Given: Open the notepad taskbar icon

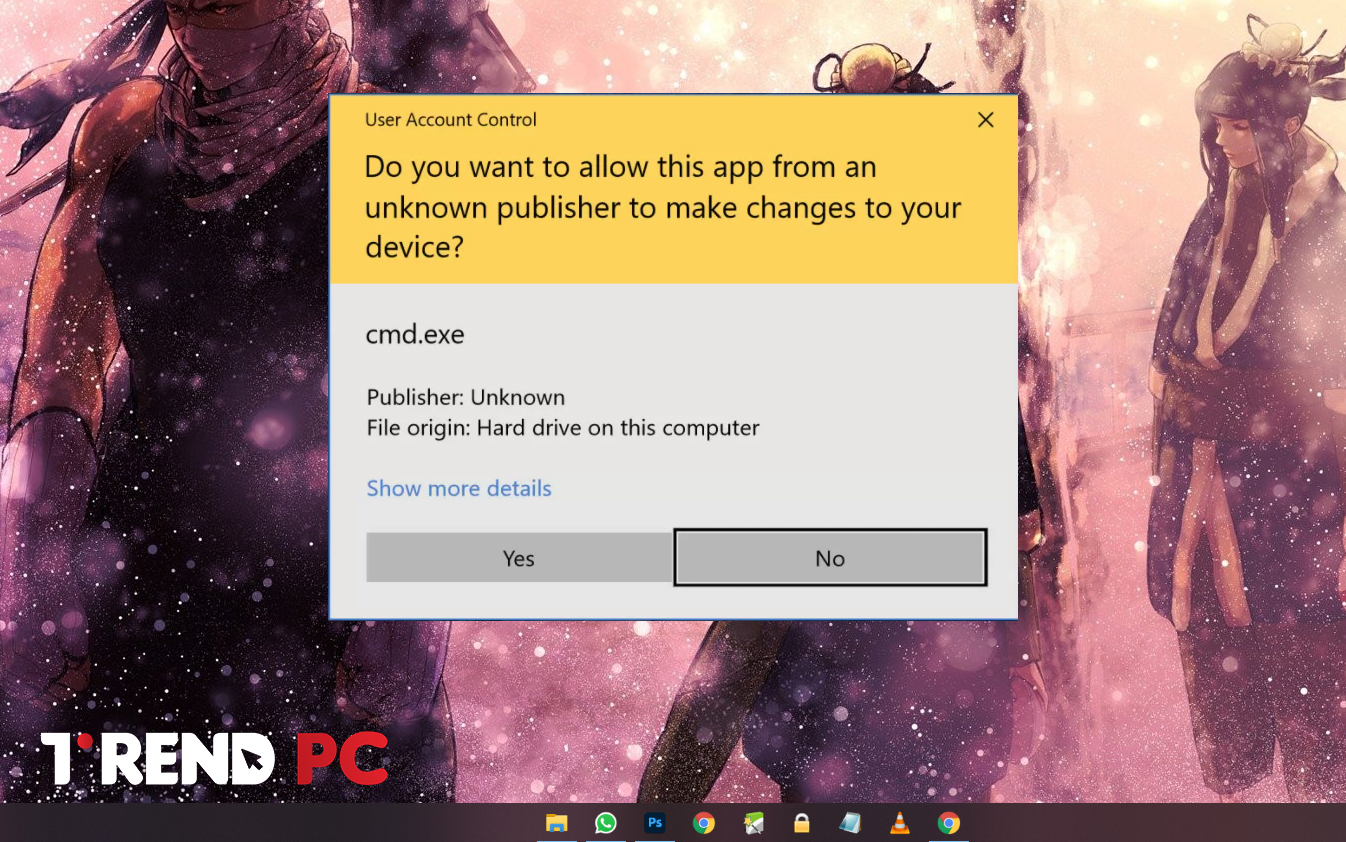Looking at the screenshot, I should coord(851,823).
